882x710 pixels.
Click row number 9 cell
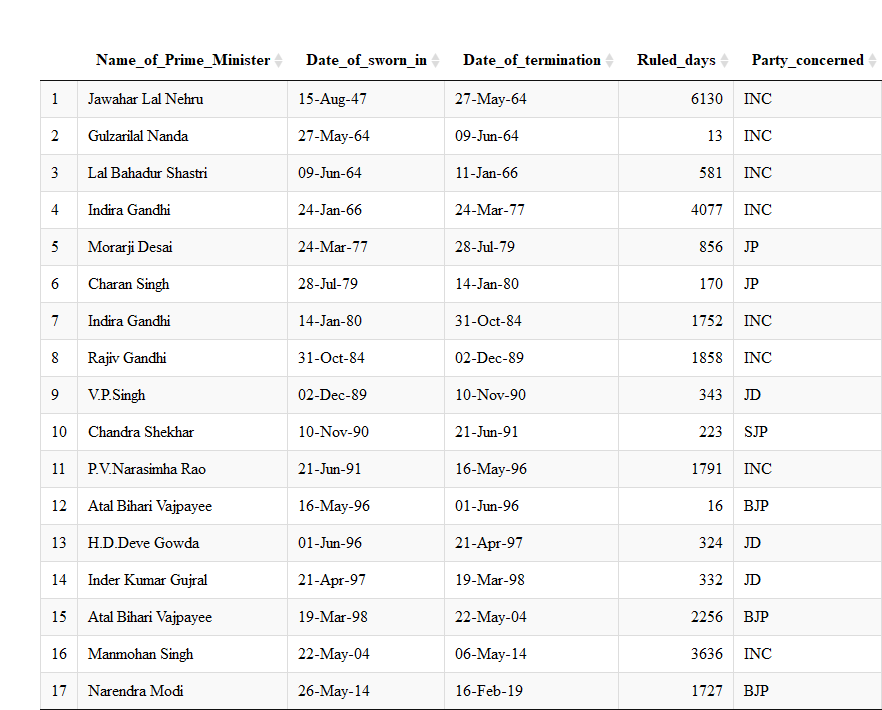click(x=55, y=395)
